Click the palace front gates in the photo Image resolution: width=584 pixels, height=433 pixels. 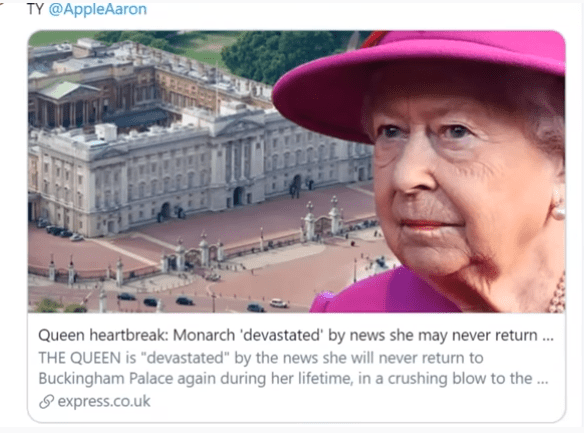tap(323, 222)
